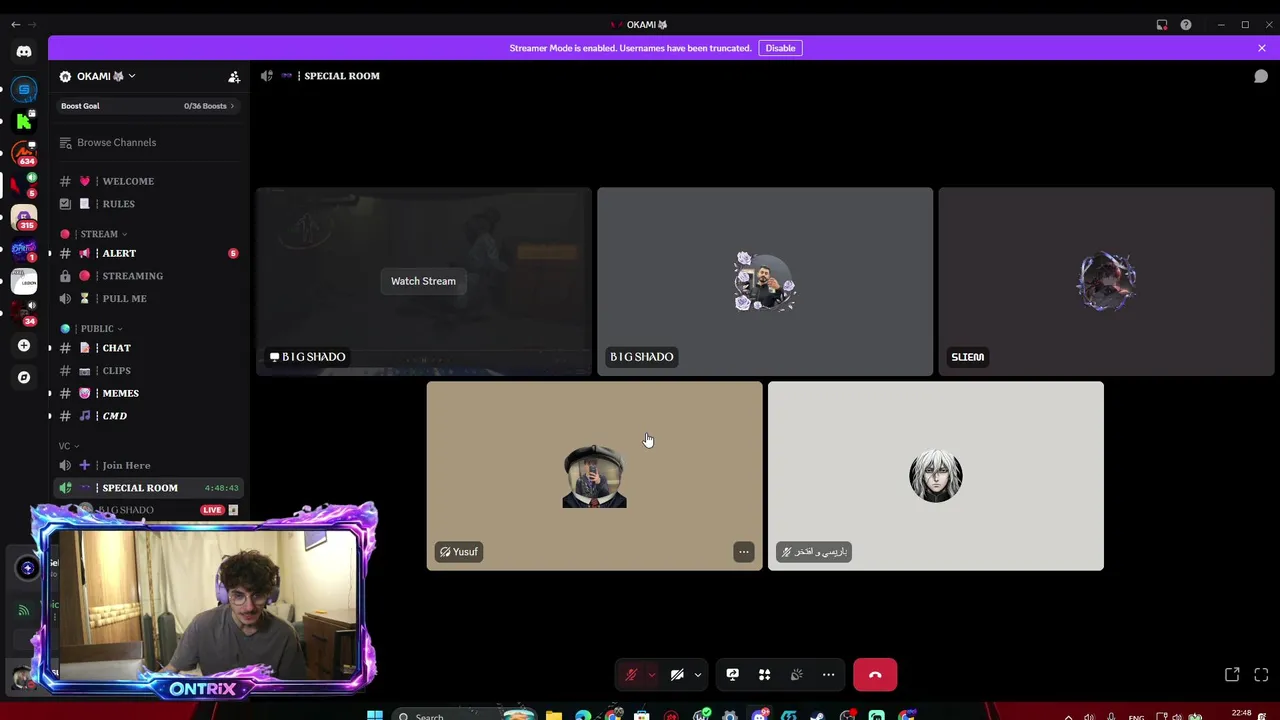Open File Explorer from the taskbar
1280x720 pixels.
(553, 715)
